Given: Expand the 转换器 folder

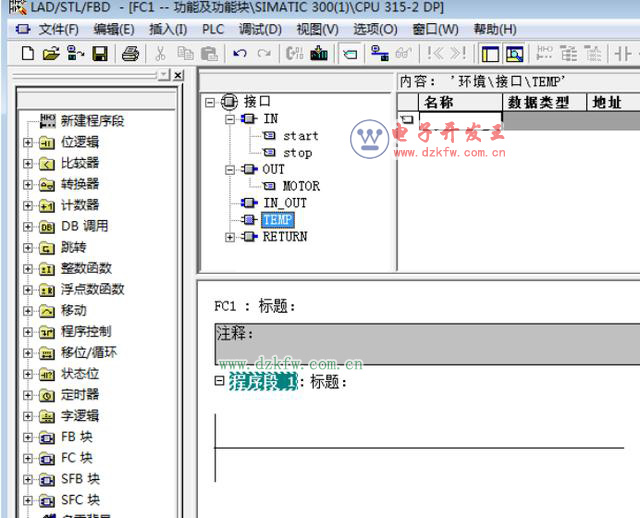Looking at the screenshot, I should point(28,185).
